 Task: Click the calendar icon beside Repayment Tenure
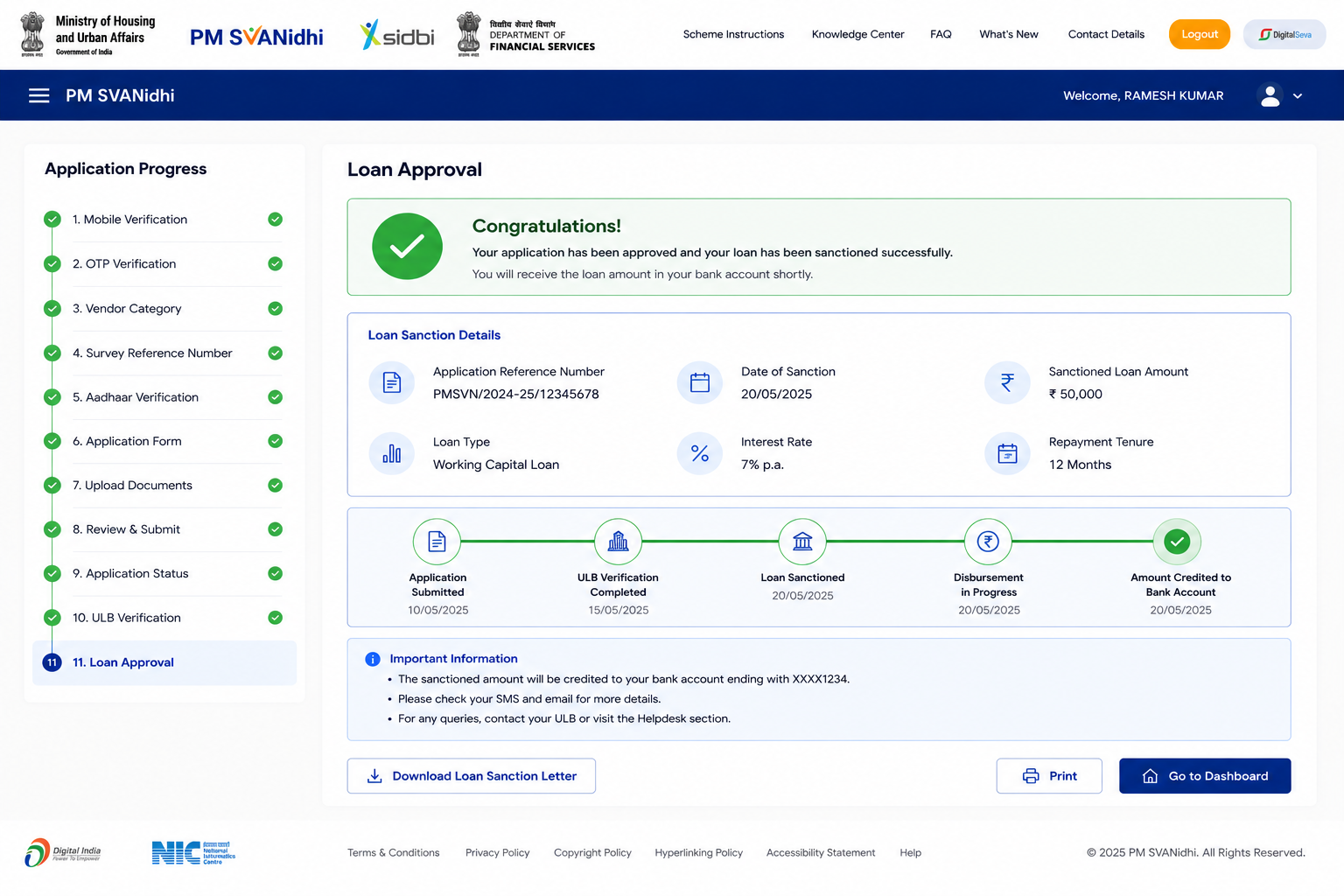click(1007, 453)
